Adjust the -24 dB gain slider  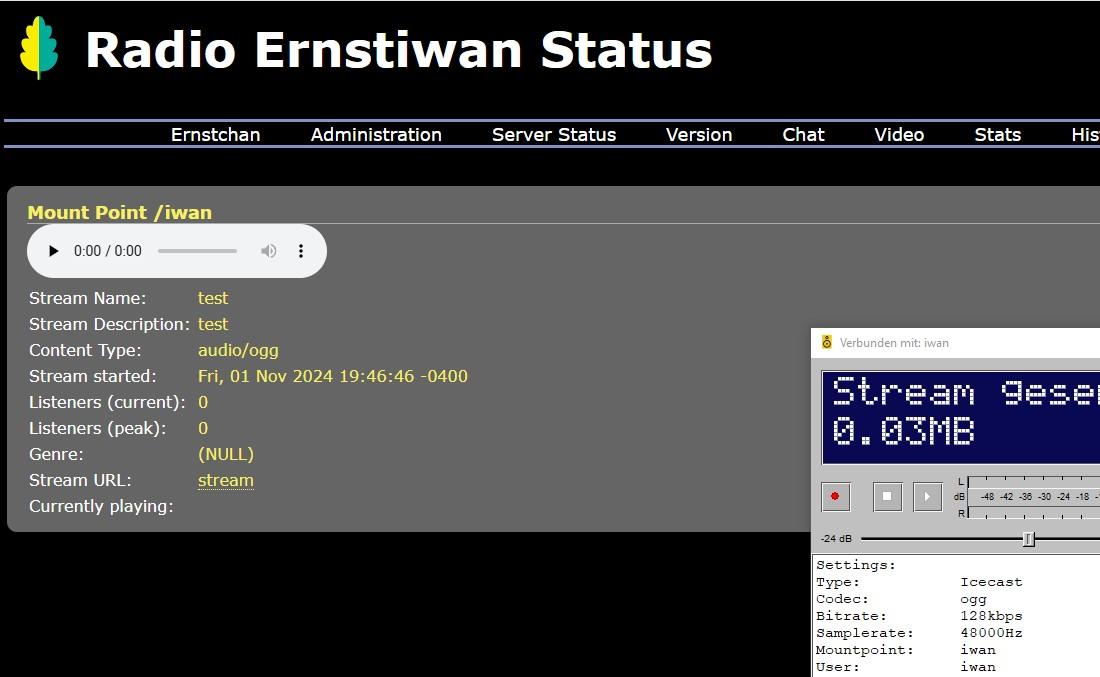tap(1028, 539)
